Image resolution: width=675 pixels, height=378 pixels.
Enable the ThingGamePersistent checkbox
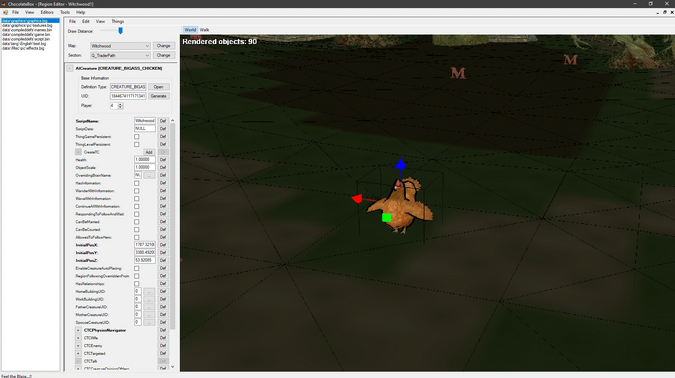point(136,136)
